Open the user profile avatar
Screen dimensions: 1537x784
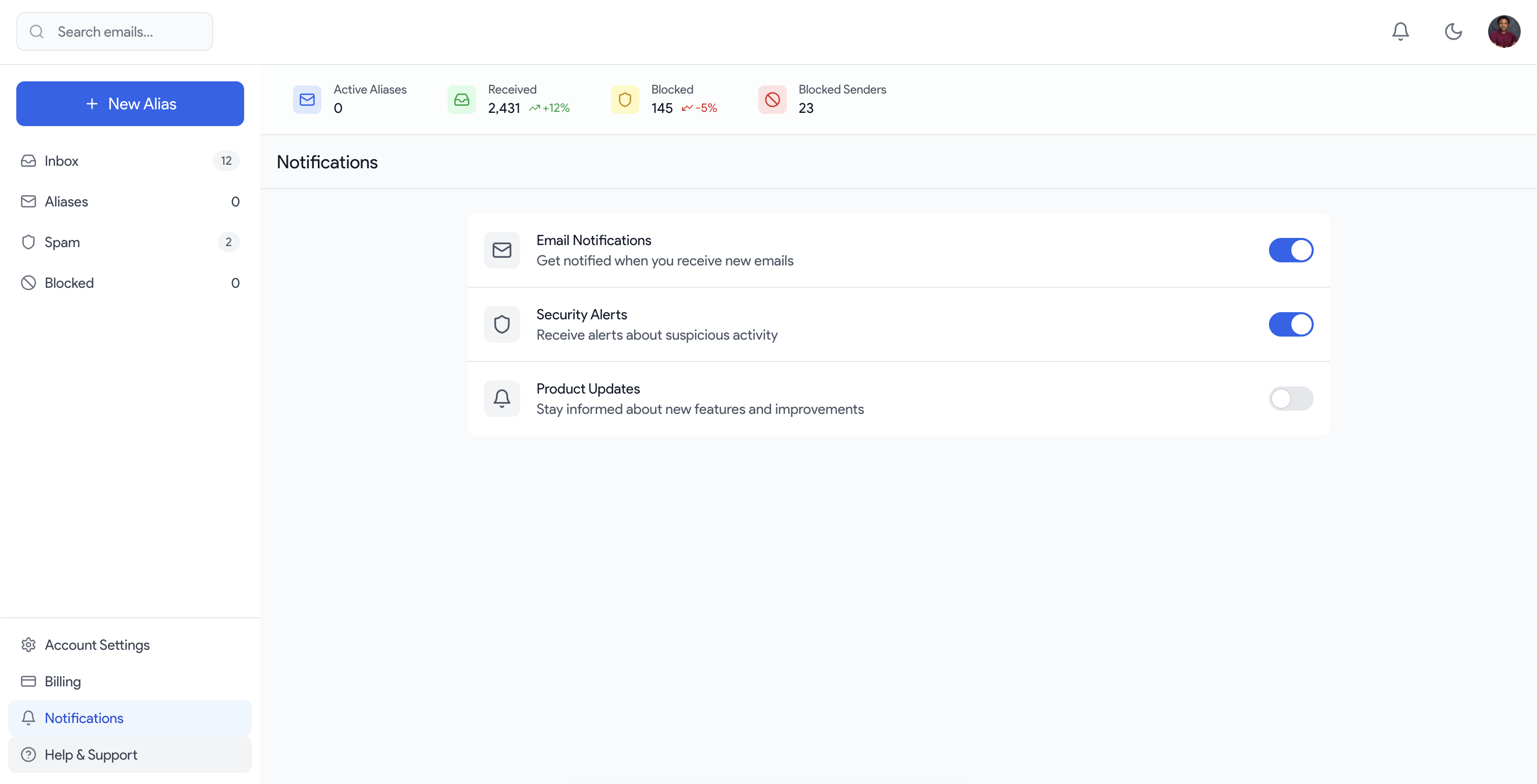1503,32
